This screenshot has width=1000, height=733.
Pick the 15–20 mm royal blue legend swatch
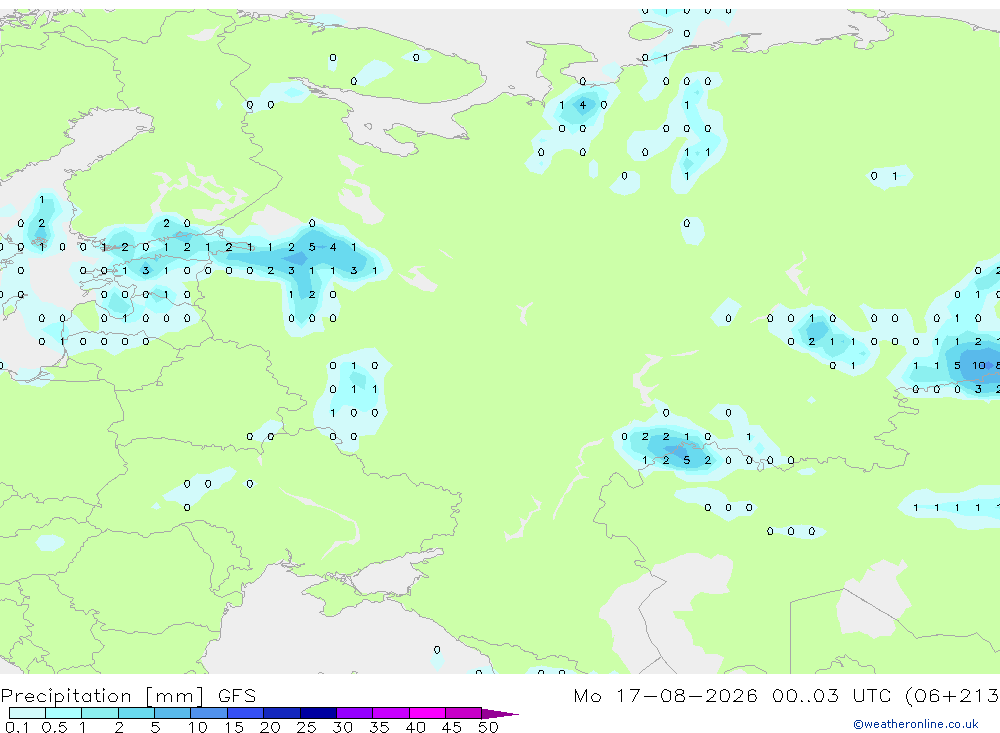[245, 713]
